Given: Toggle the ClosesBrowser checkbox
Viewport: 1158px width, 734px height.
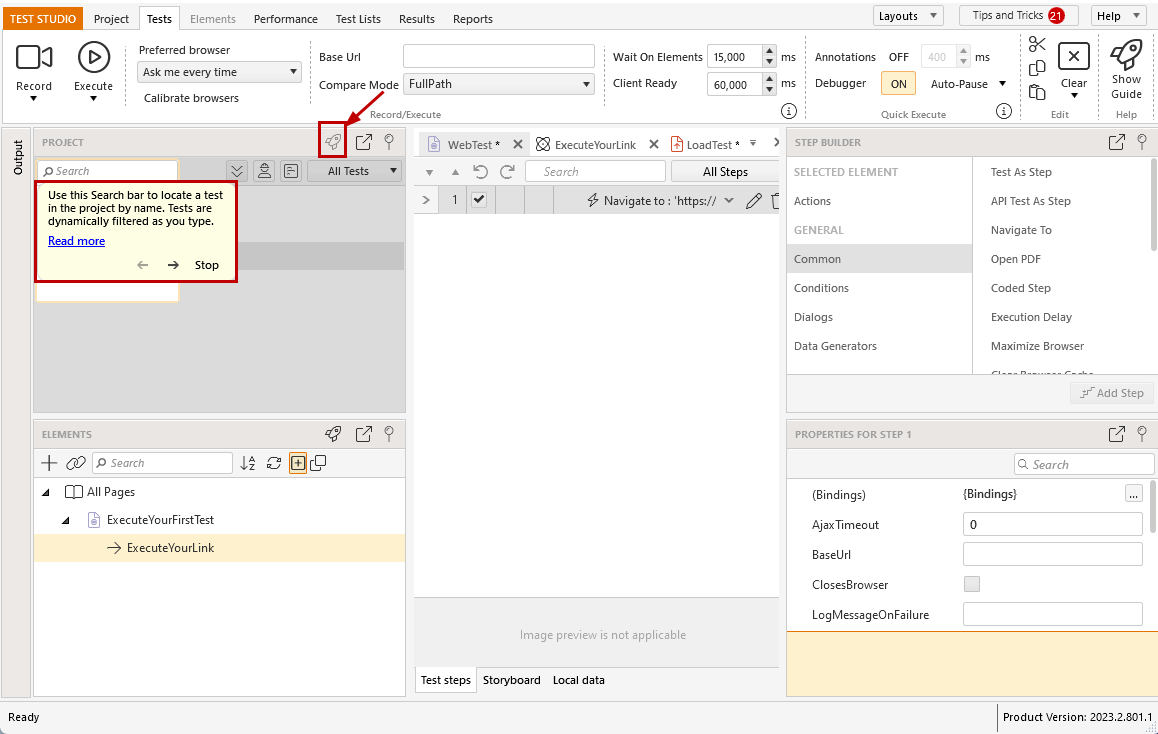Looking at the screenshot, I should tap(972, 584).
